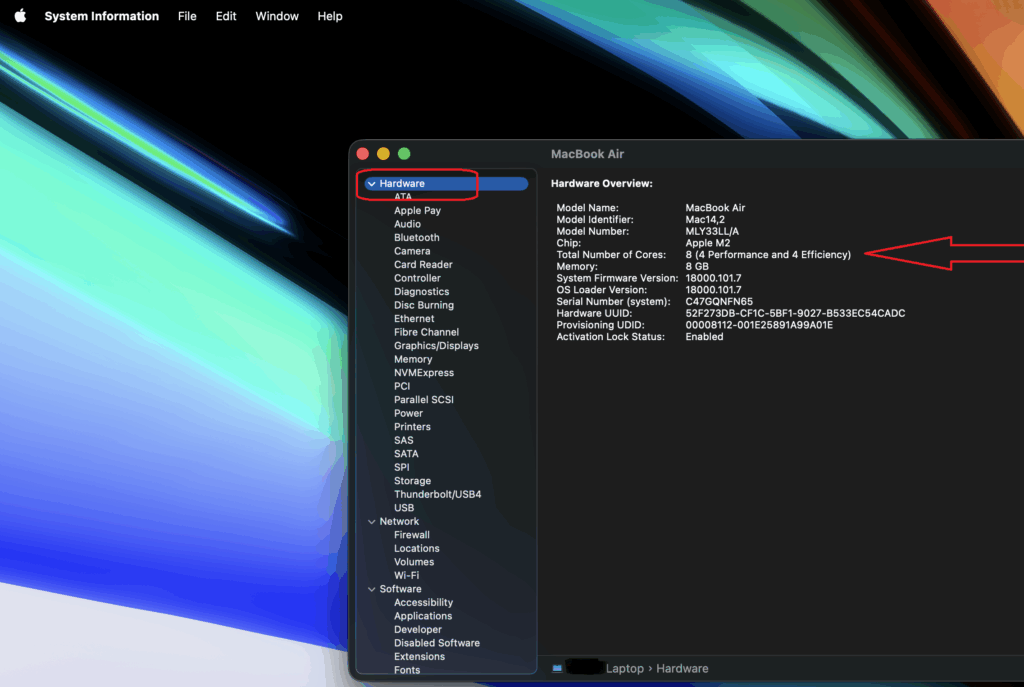Click the Laptop breadcrumb in the path bar
The height and width of the screenshot is (687, 1024).
[x=624, y=669]
